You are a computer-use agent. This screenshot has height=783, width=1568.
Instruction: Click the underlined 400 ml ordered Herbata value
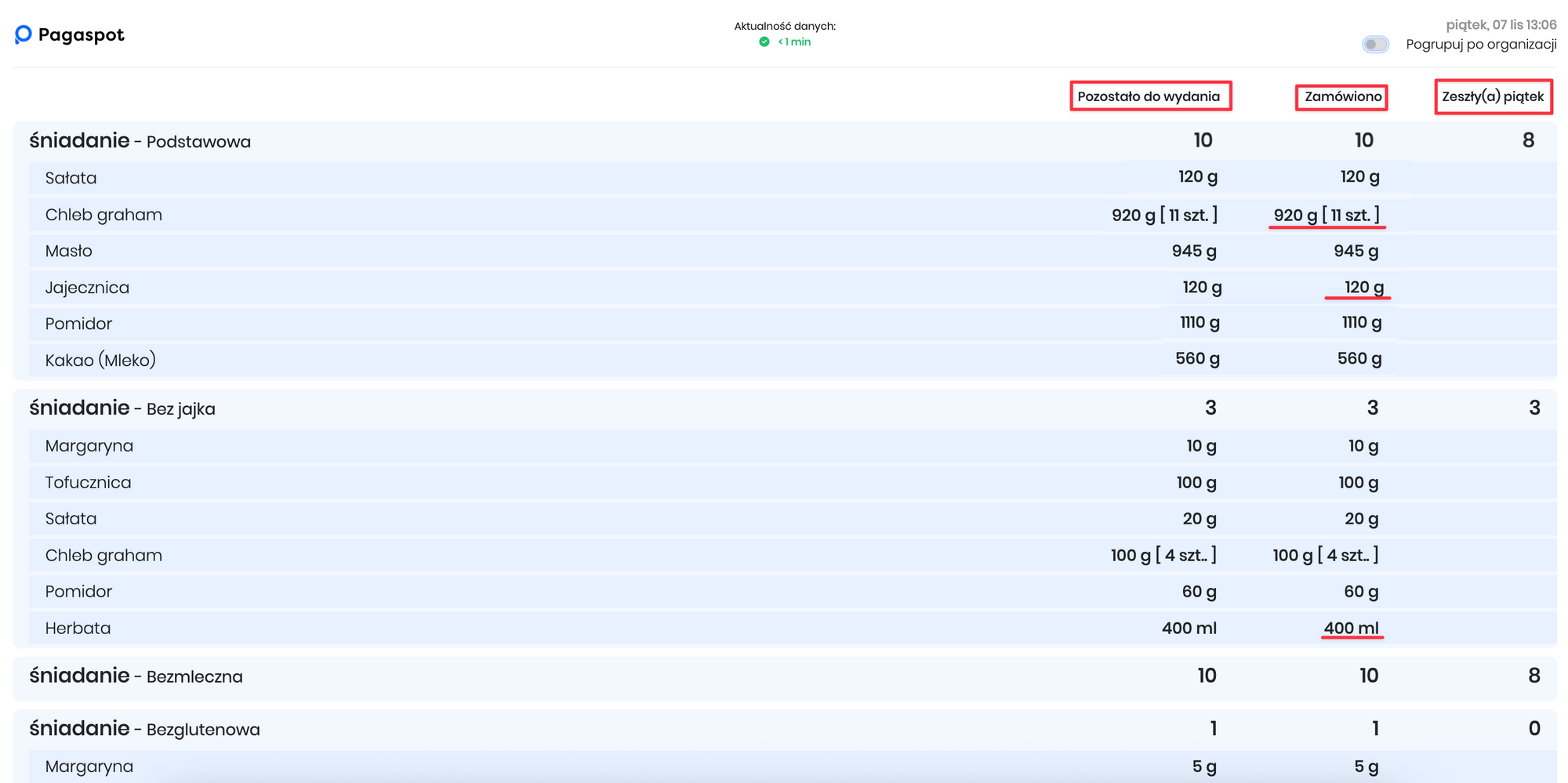[1351, 628]
